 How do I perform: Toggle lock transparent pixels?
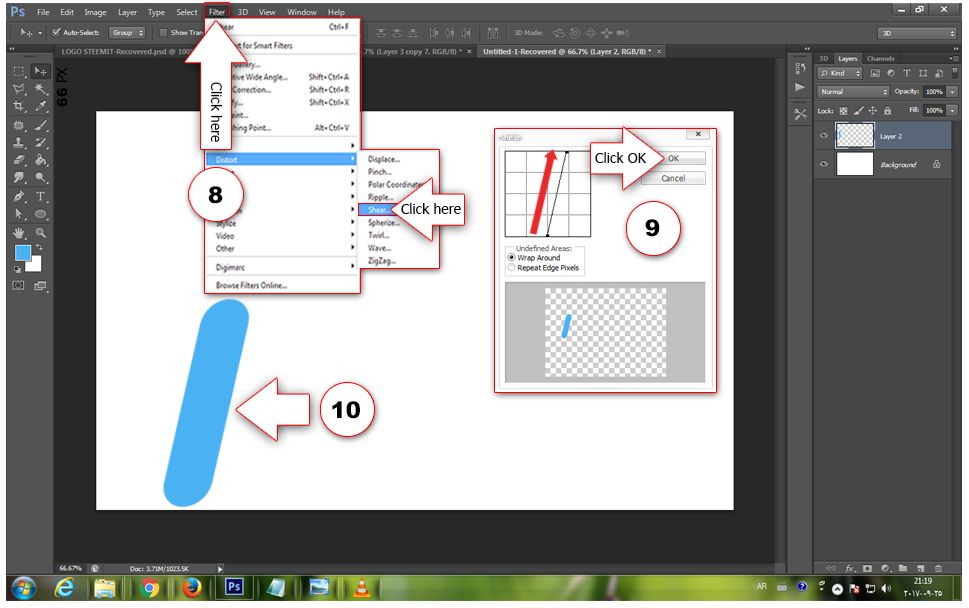[x=843, y=111]
